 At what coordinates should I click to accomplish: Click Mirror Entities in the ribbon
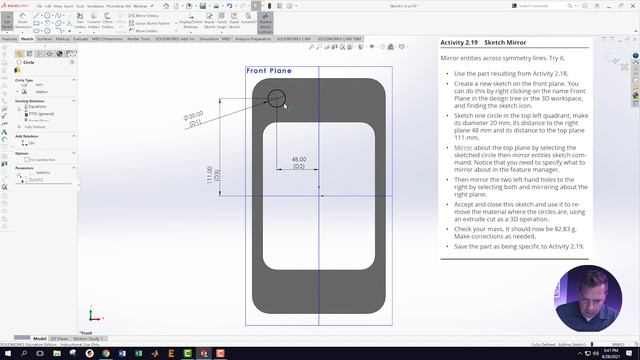pos(144,16)
